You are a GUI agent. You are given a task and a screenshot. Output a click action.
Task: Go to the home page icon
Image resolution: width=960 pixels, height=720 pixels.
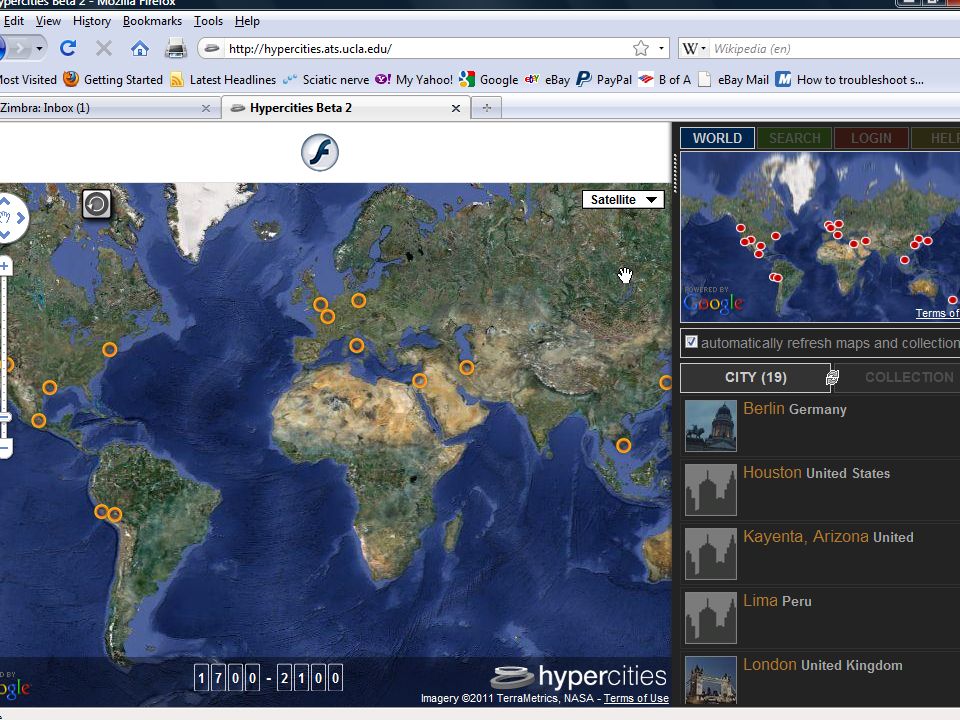[140, 48]
